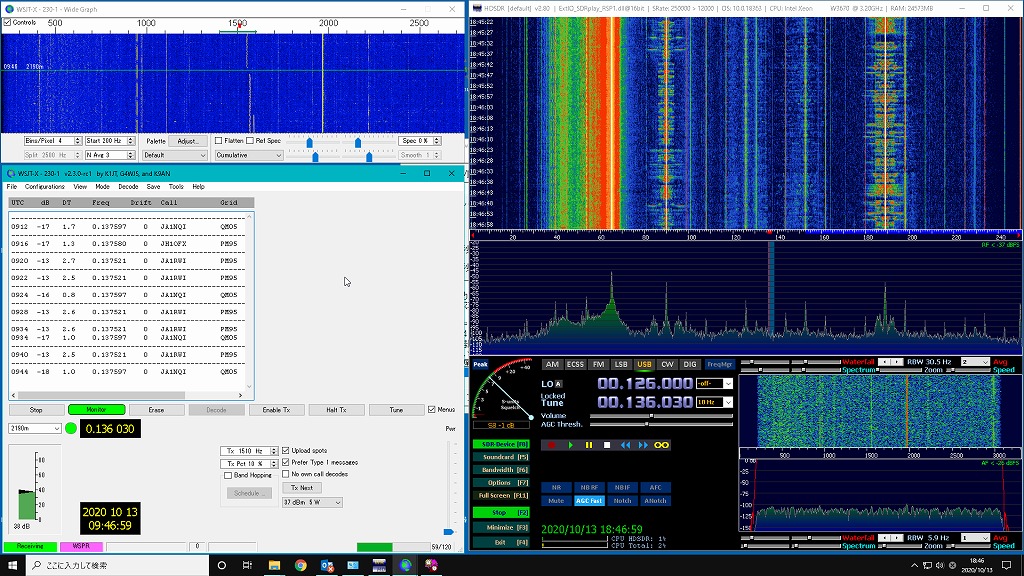Click the SDR-Device [F8] button
The width and height of the screenshot is (1024, 576).
[501, 444]
